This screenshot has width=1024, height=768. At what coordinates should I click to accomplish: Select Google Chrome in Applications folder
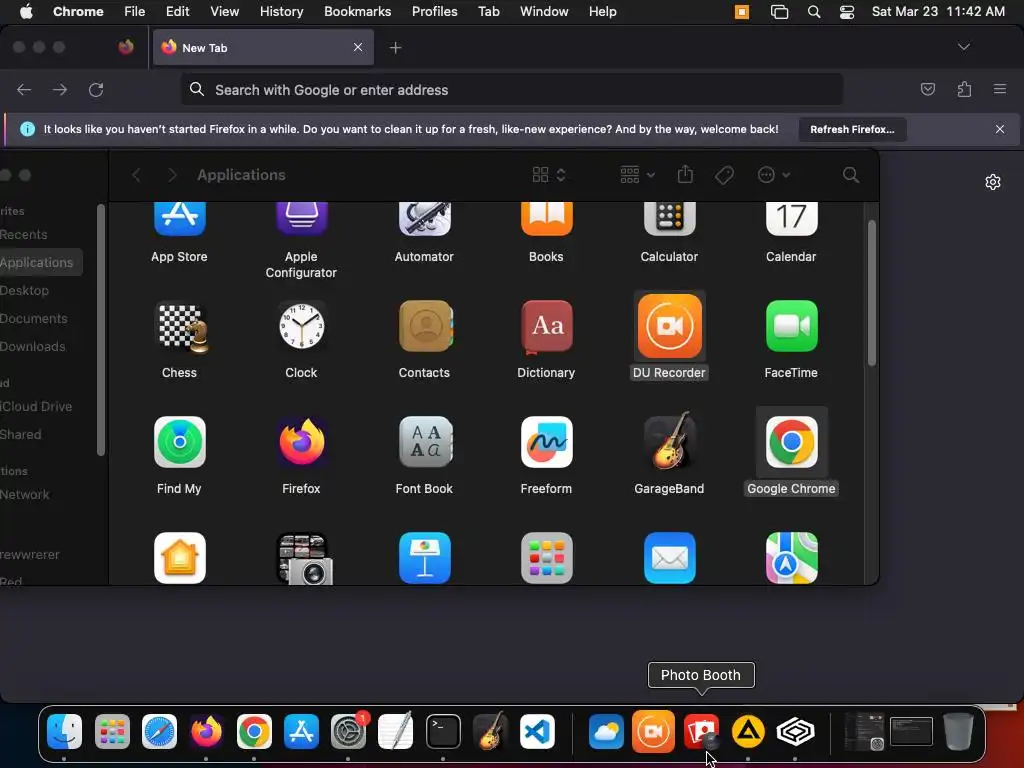[x=792, y=442]
